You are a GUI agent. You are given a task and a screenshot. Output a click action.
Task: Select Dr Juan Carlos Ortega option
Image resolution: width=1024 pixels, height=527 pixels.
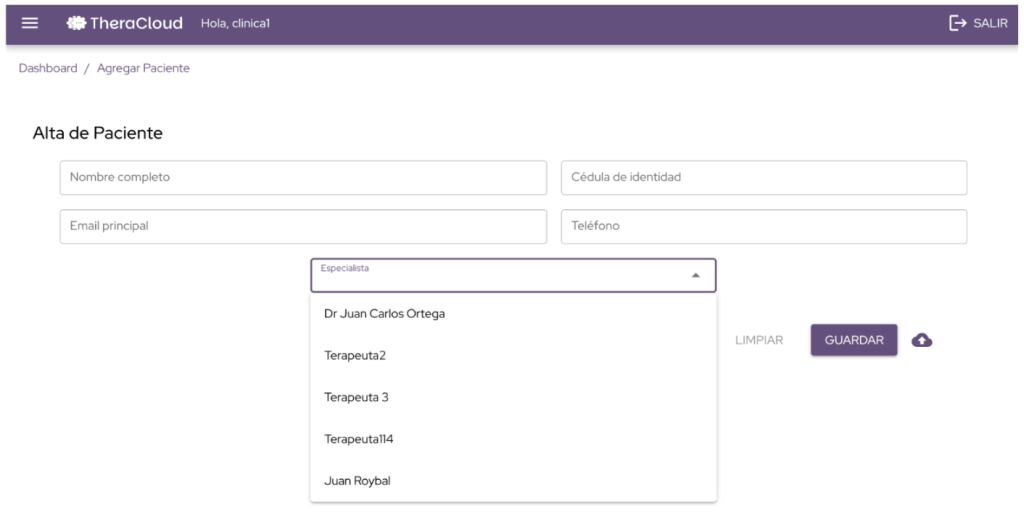coord(385,313)
